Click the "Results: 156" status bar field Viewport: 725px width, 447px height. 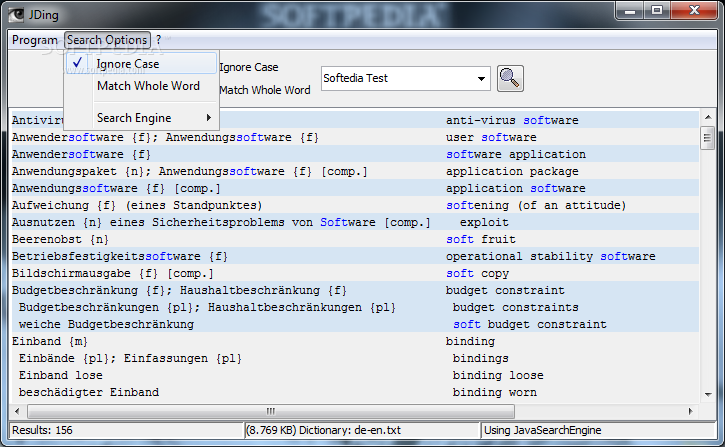(126, 430)
